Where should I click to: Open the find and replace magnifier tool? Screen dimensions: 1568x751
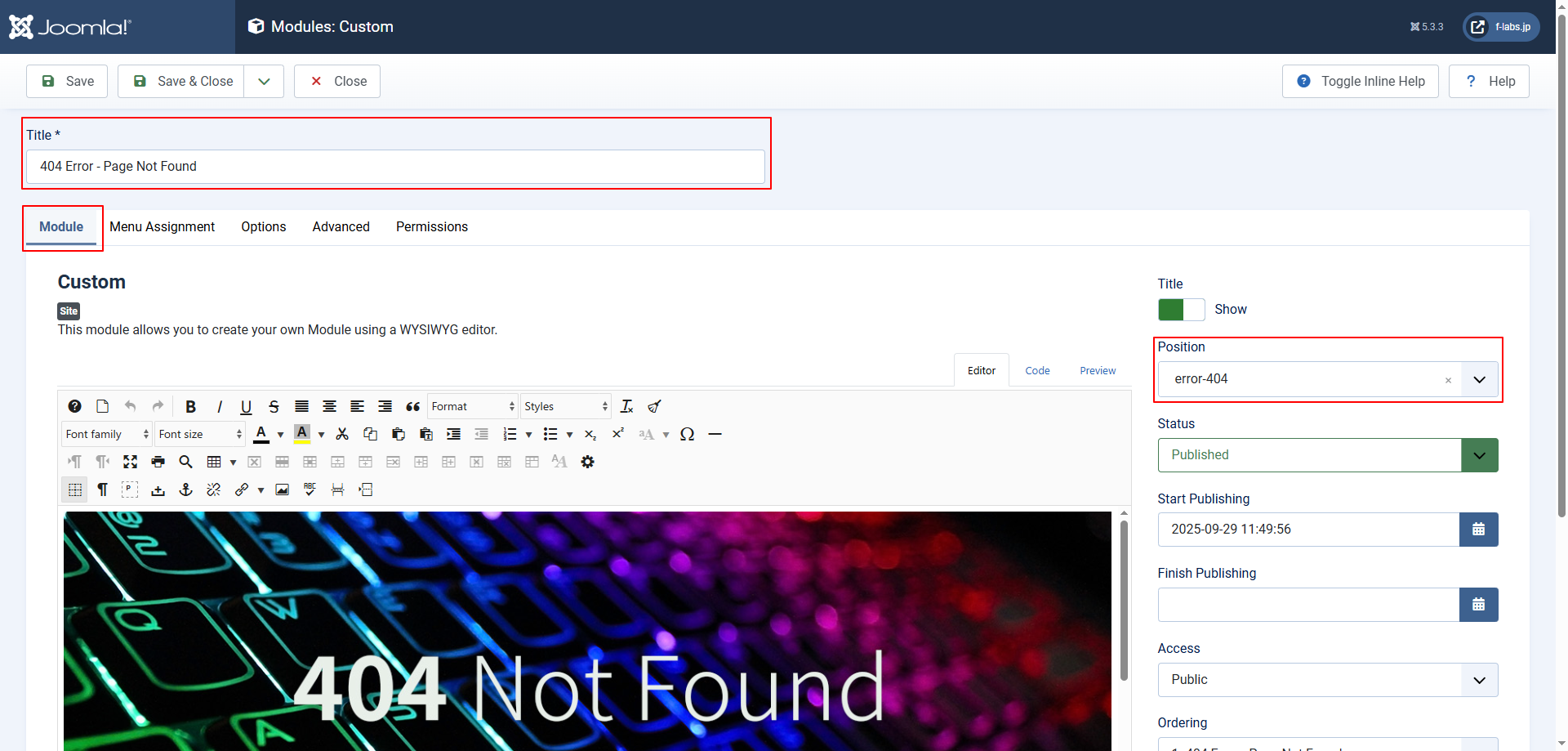185,463
